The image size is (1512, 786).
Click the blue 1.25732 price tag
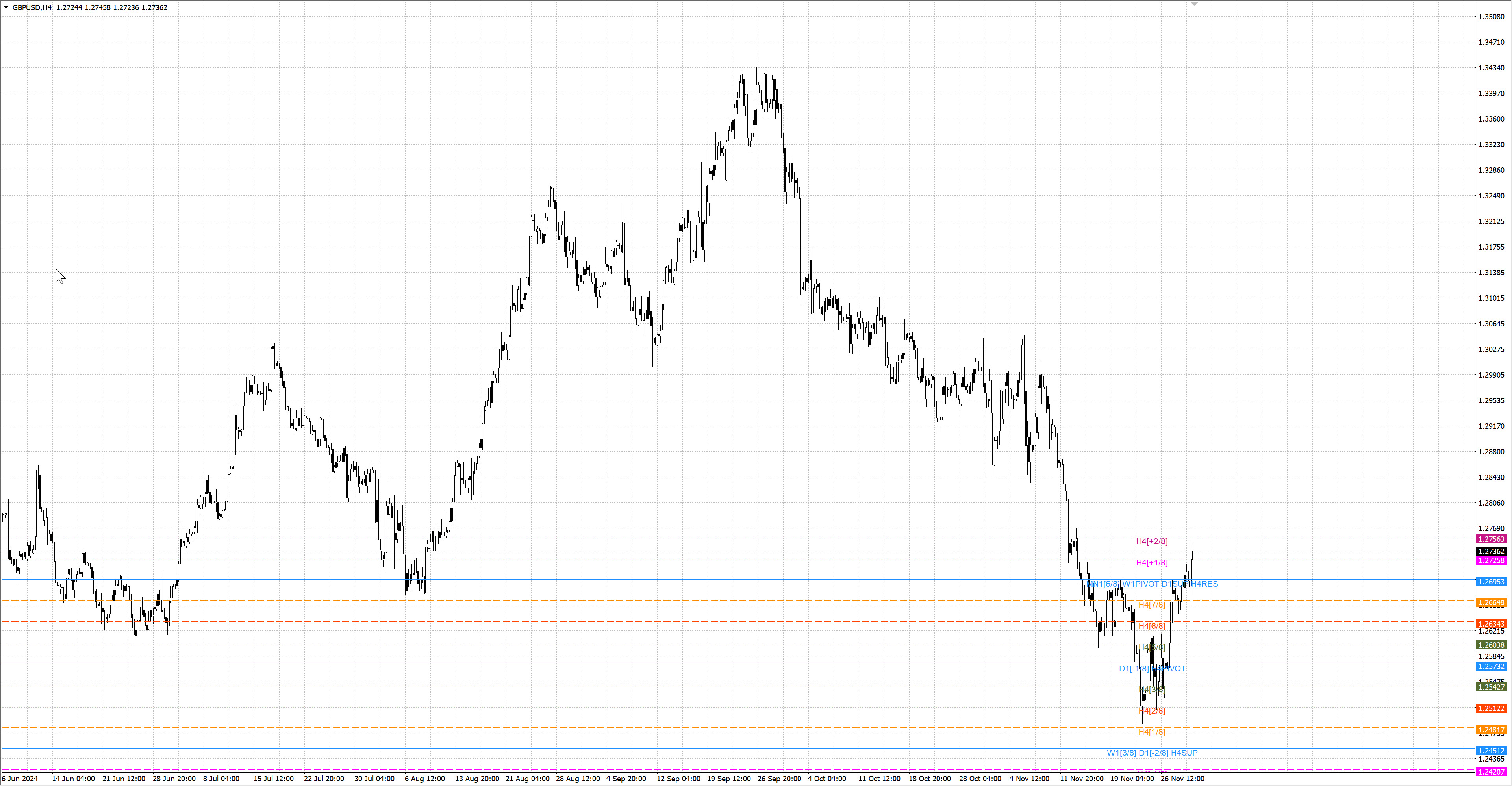coord(1491,666)
